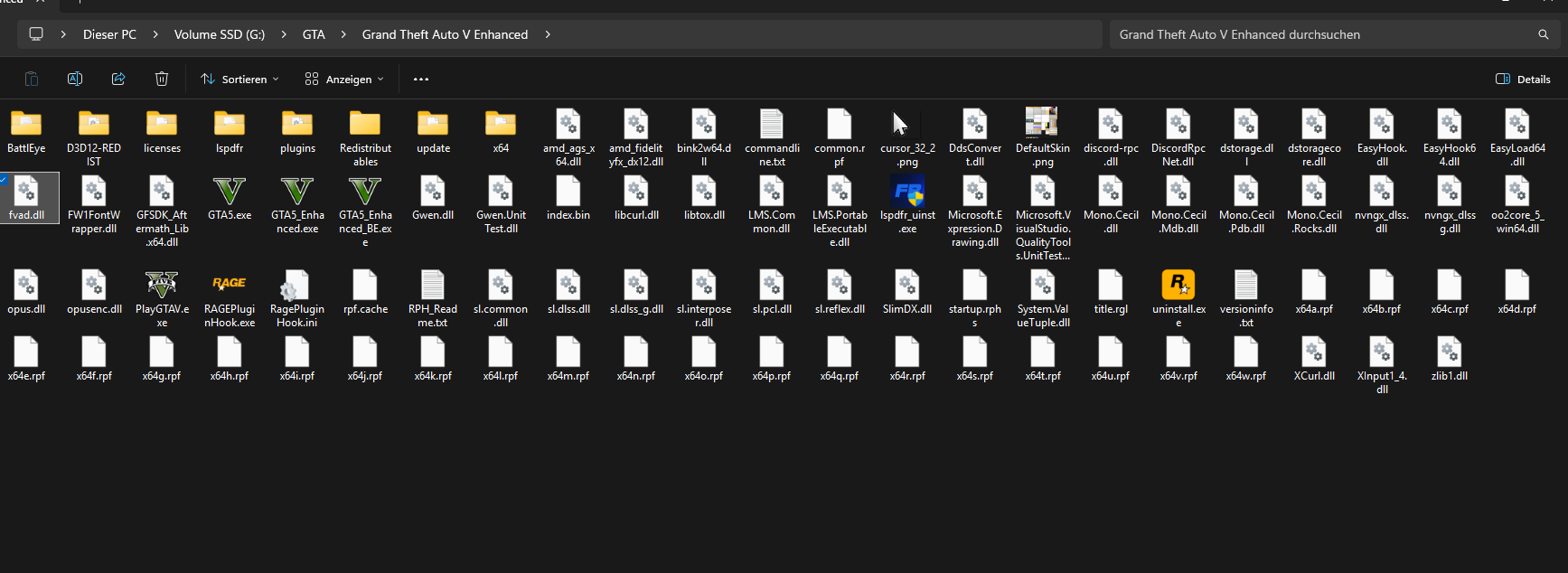Toggle the Details pane button
This screenshot has width=1568, height=573.
[x=1523, y=79]
